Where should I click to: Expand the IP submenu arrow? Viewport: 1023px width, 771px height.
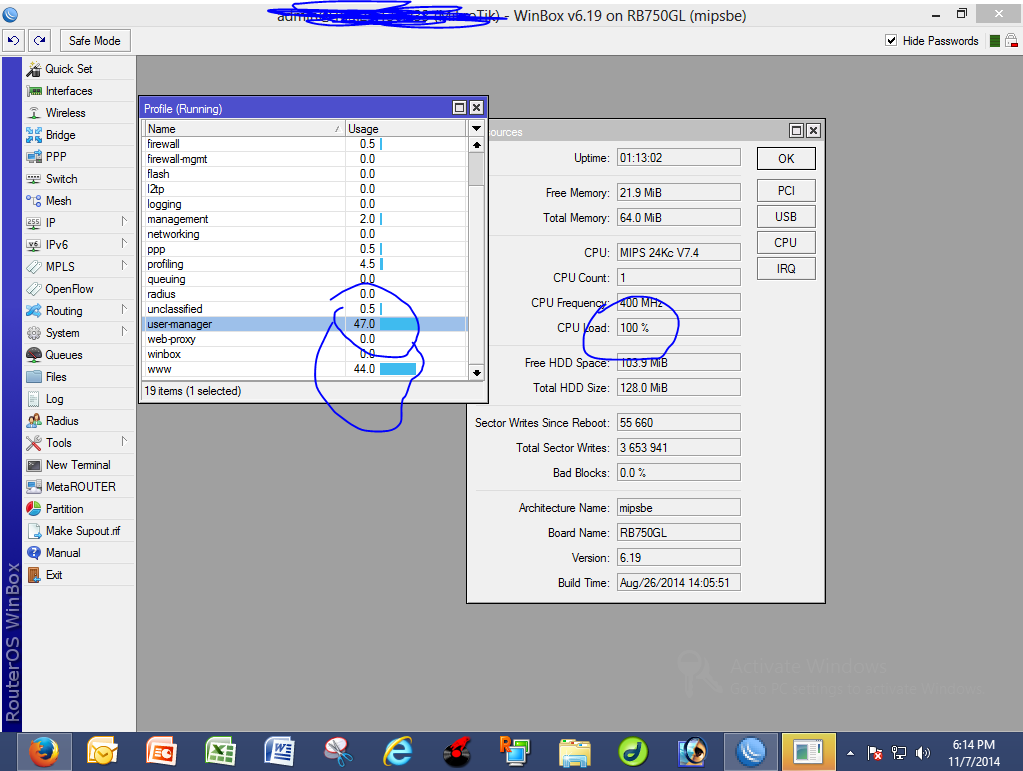[124, 221]
